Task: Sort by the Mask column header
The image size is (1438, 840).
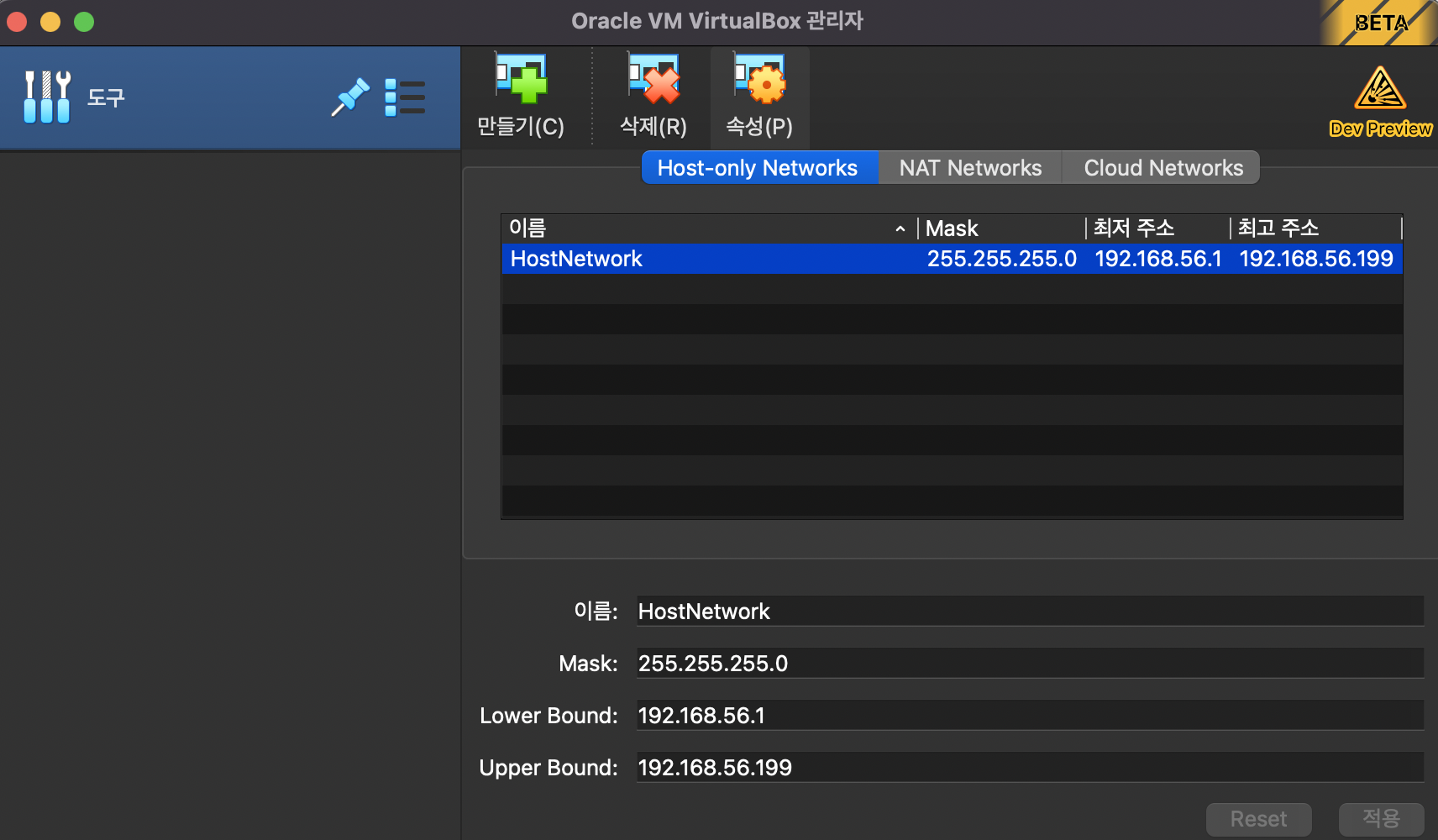Action: [x=1002, y=228]
